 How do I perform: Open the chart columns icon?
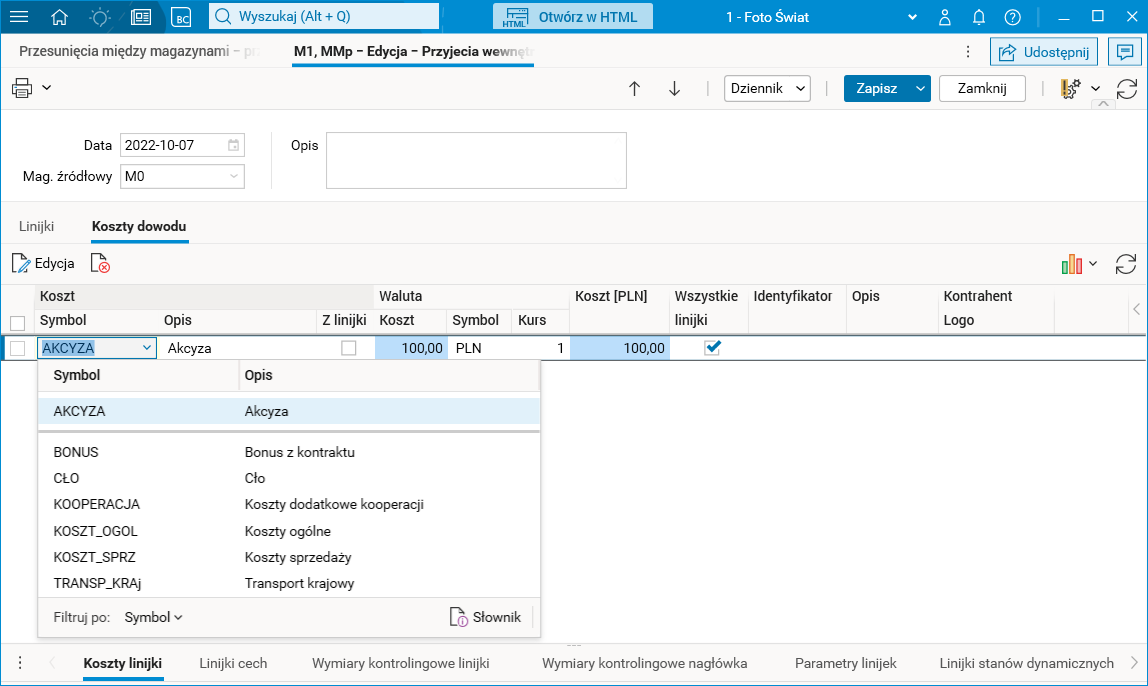point(1072,264)
